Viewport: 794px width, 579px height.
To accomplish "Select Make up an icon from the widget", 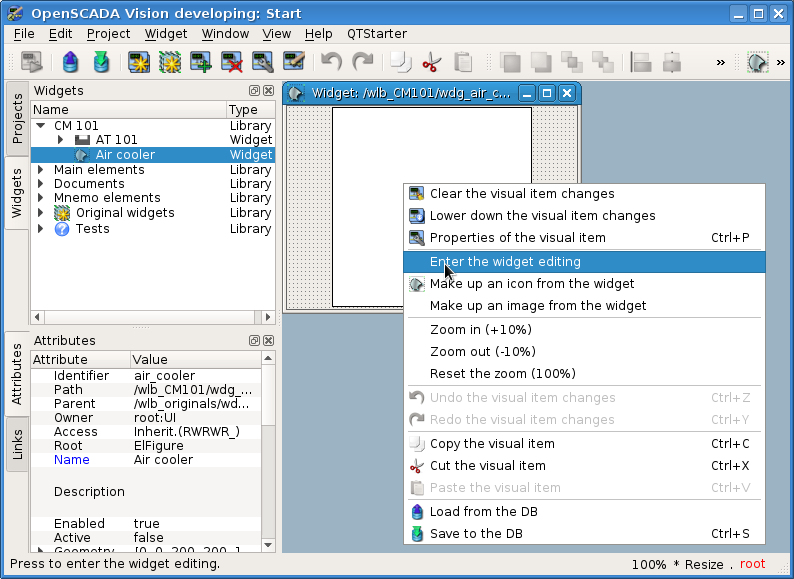I will 584,284.
